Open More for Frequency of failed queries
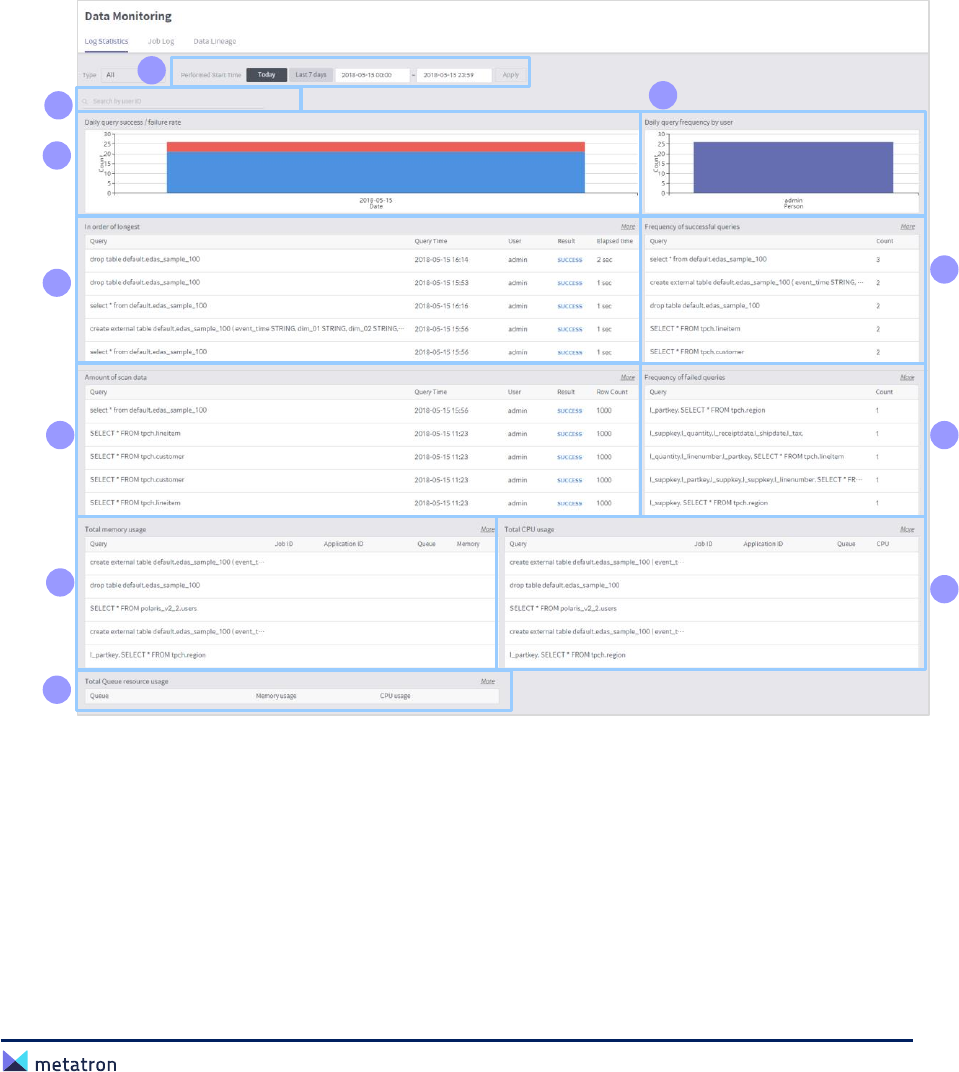Screen dimensions: 959x1072 pyautogui.click(x=908, y=377)
